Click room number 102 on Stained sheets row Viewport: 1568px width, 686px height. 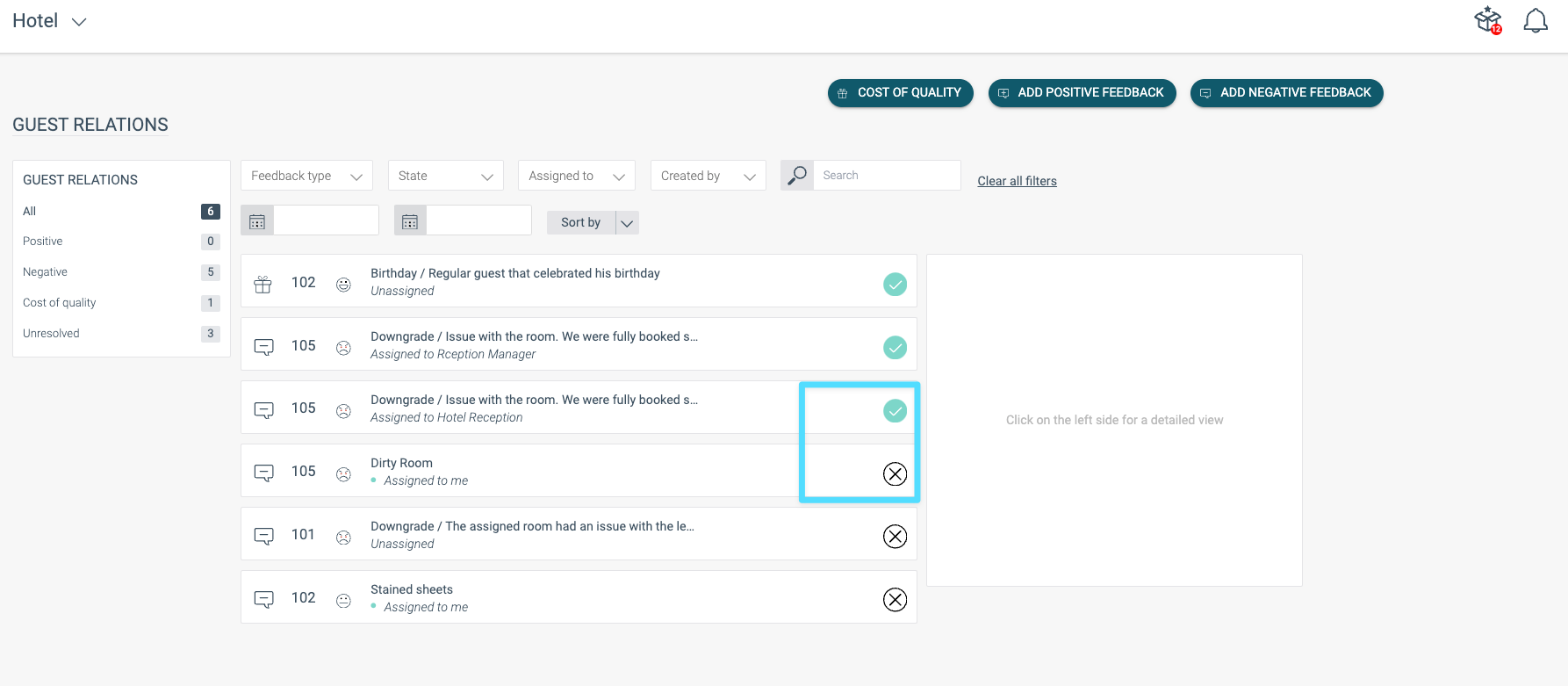(x=304, y=597)
